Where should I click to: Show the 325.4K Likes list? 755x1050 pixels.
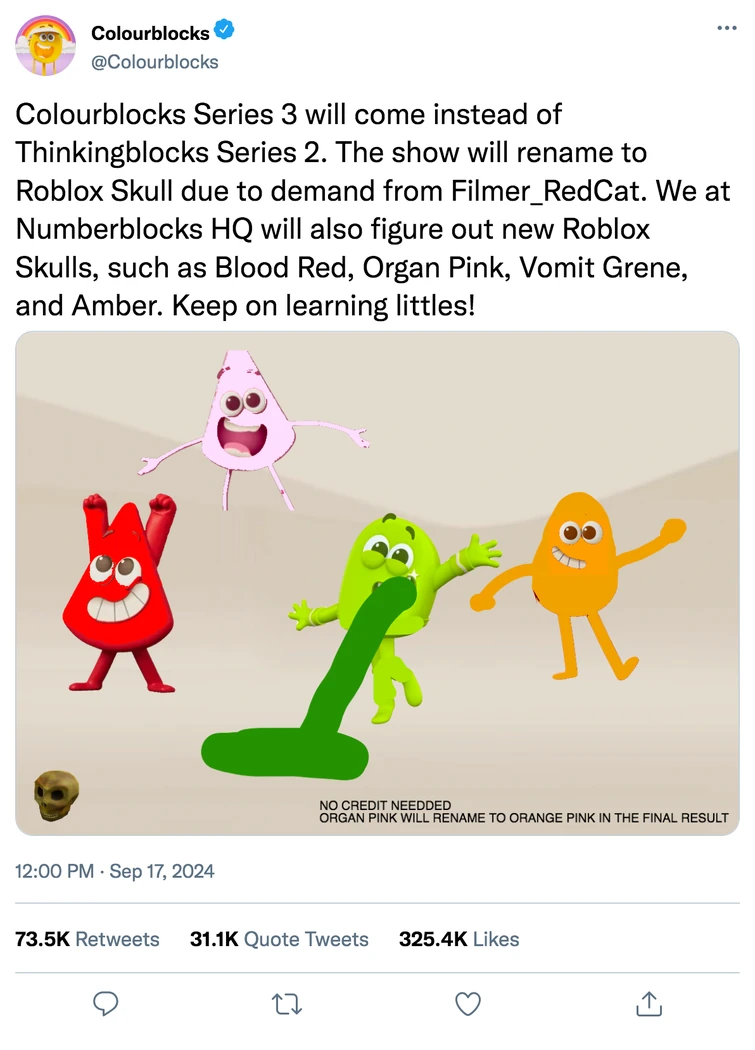click(x=459, y=939)
